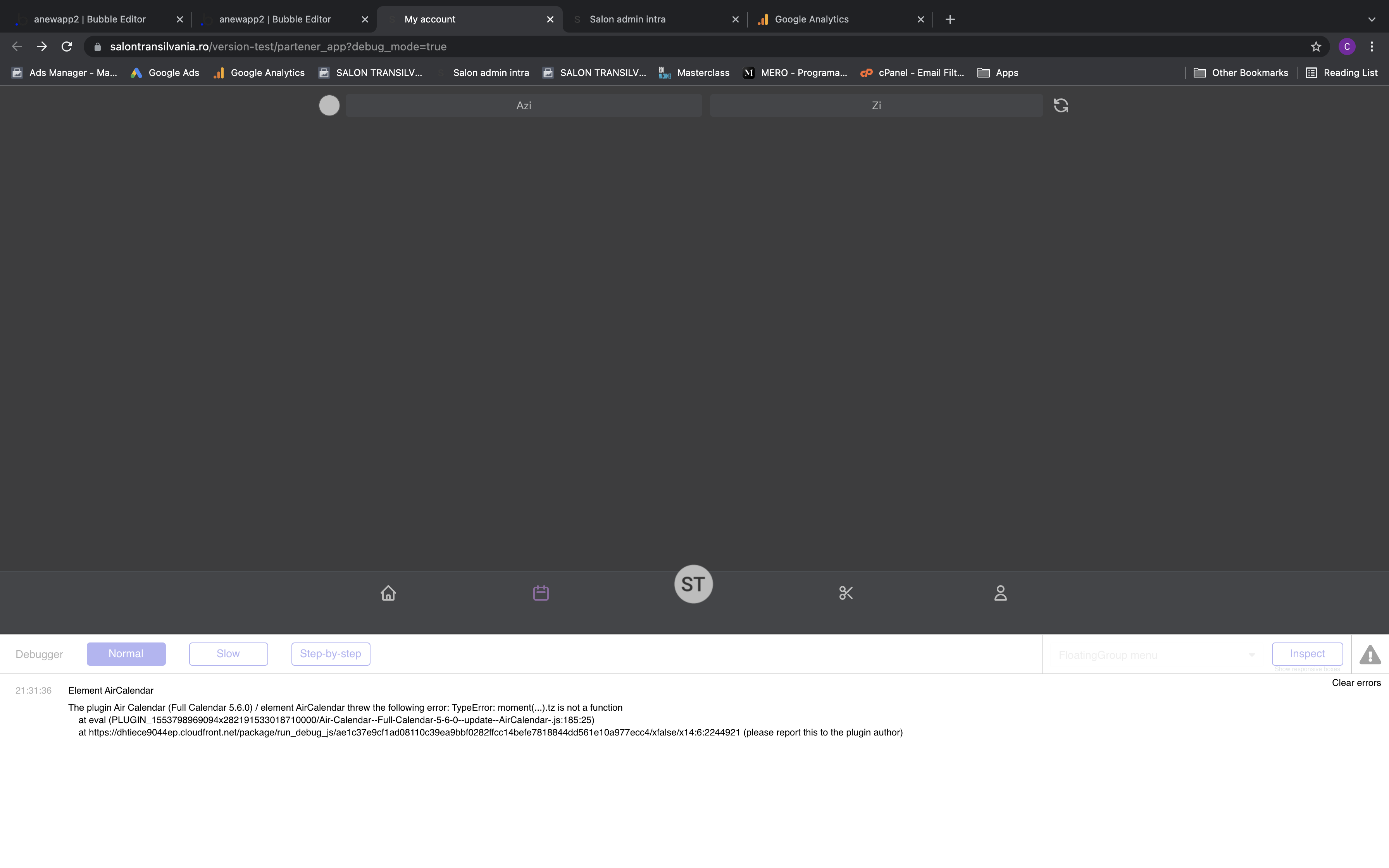Screen dimensions: 1389x868
Task: Click the Element AirCalendar error heading
Action: point(111,691)
